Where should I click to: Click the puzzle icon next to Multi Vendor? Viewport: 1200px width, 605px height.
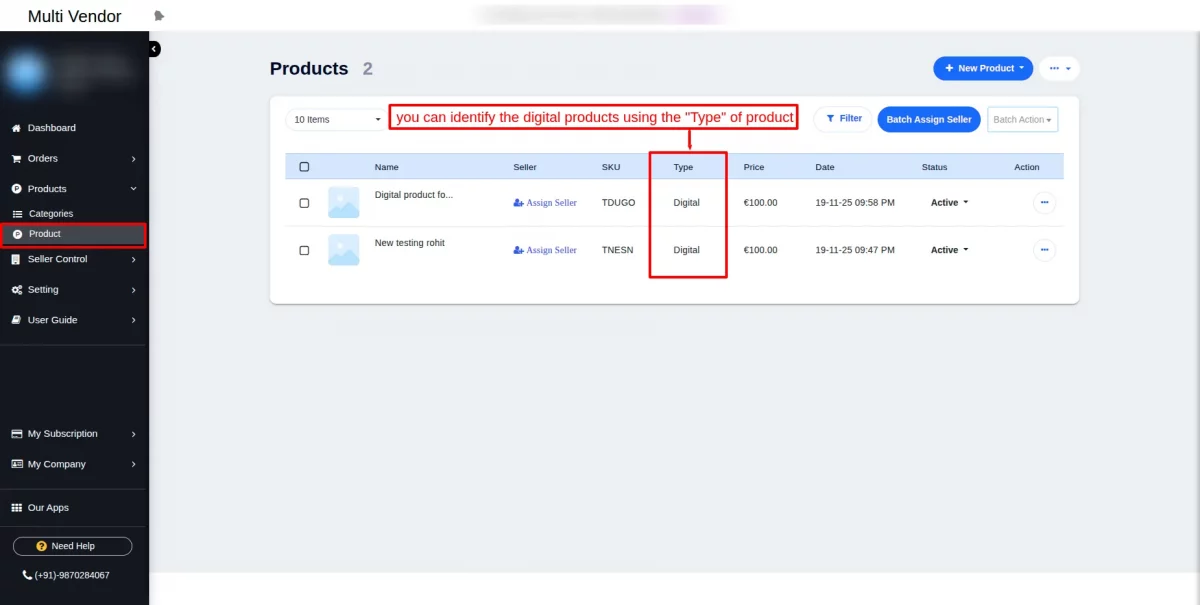[x=159, y=16]
